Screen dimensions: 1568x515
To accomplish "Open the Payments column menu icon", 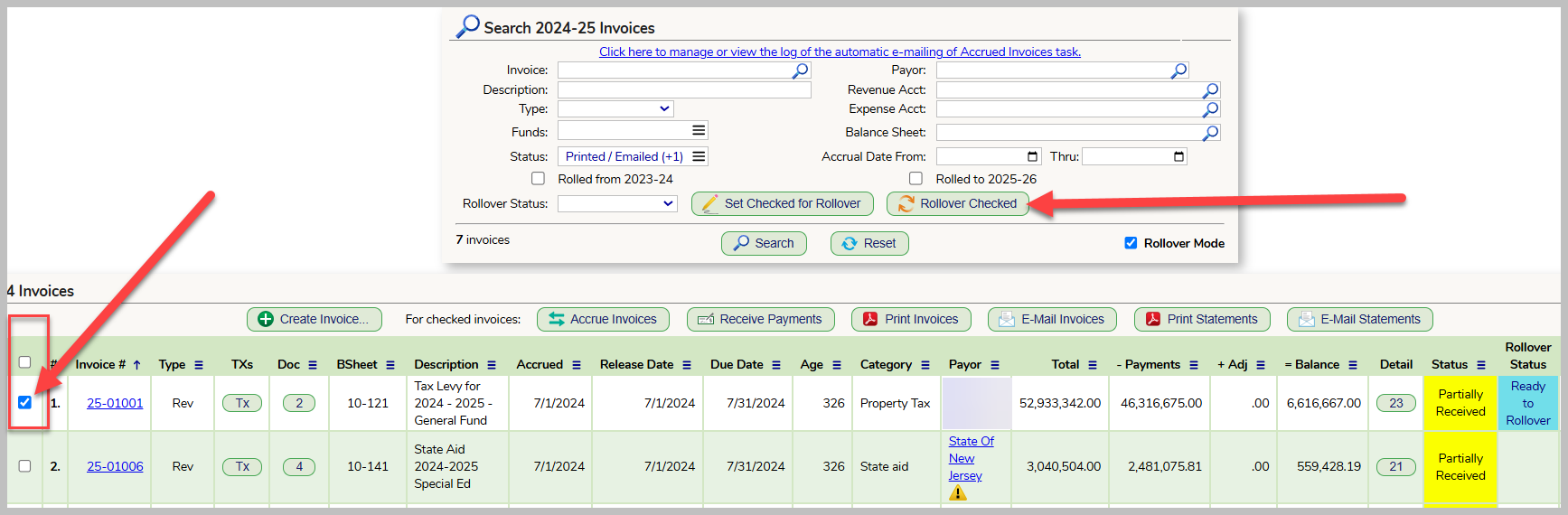I will pos(1194,365).
